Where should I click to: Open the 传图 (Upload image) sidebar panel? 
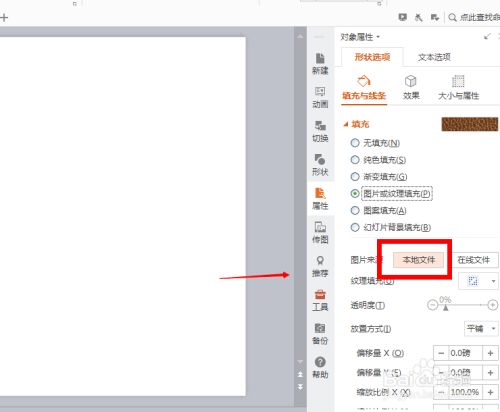[x=320, y=233]
